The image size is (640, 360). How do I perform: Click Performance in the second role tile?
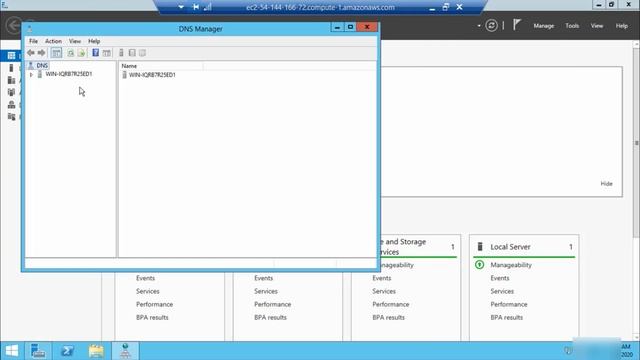click(x=272, y=304)
